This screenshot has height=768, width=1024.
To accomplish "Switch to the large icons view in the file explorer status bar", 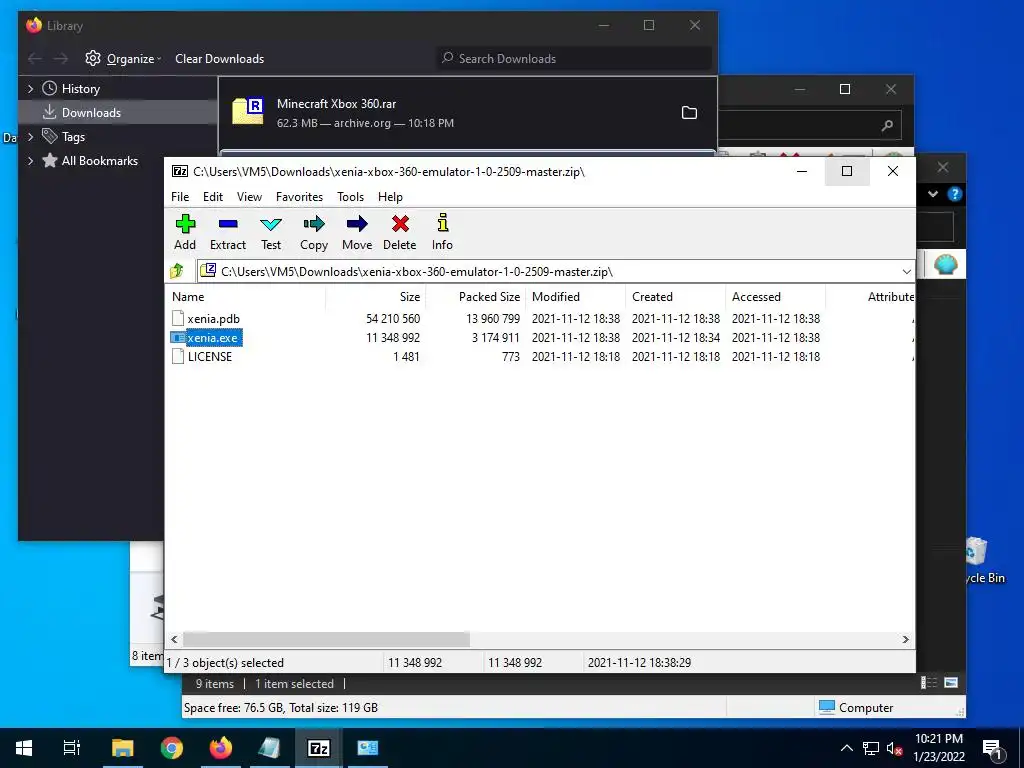I will (952, 683).
